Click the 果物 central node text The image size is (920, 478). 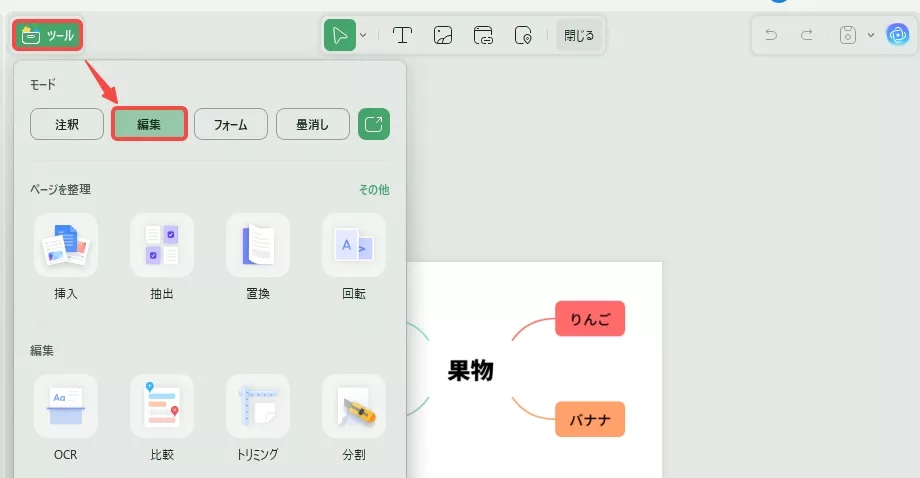point(471,370)
